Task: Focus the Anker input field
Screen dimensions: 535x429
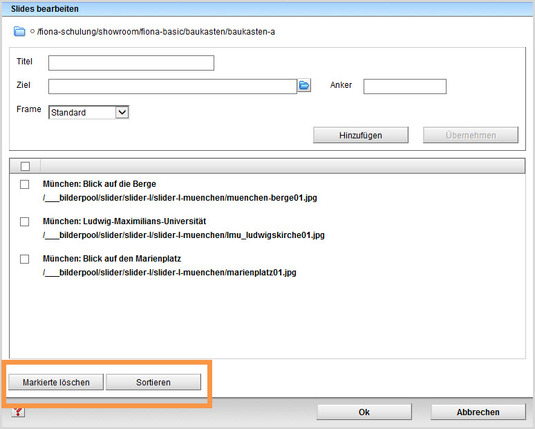Action: tap(405, 86)
